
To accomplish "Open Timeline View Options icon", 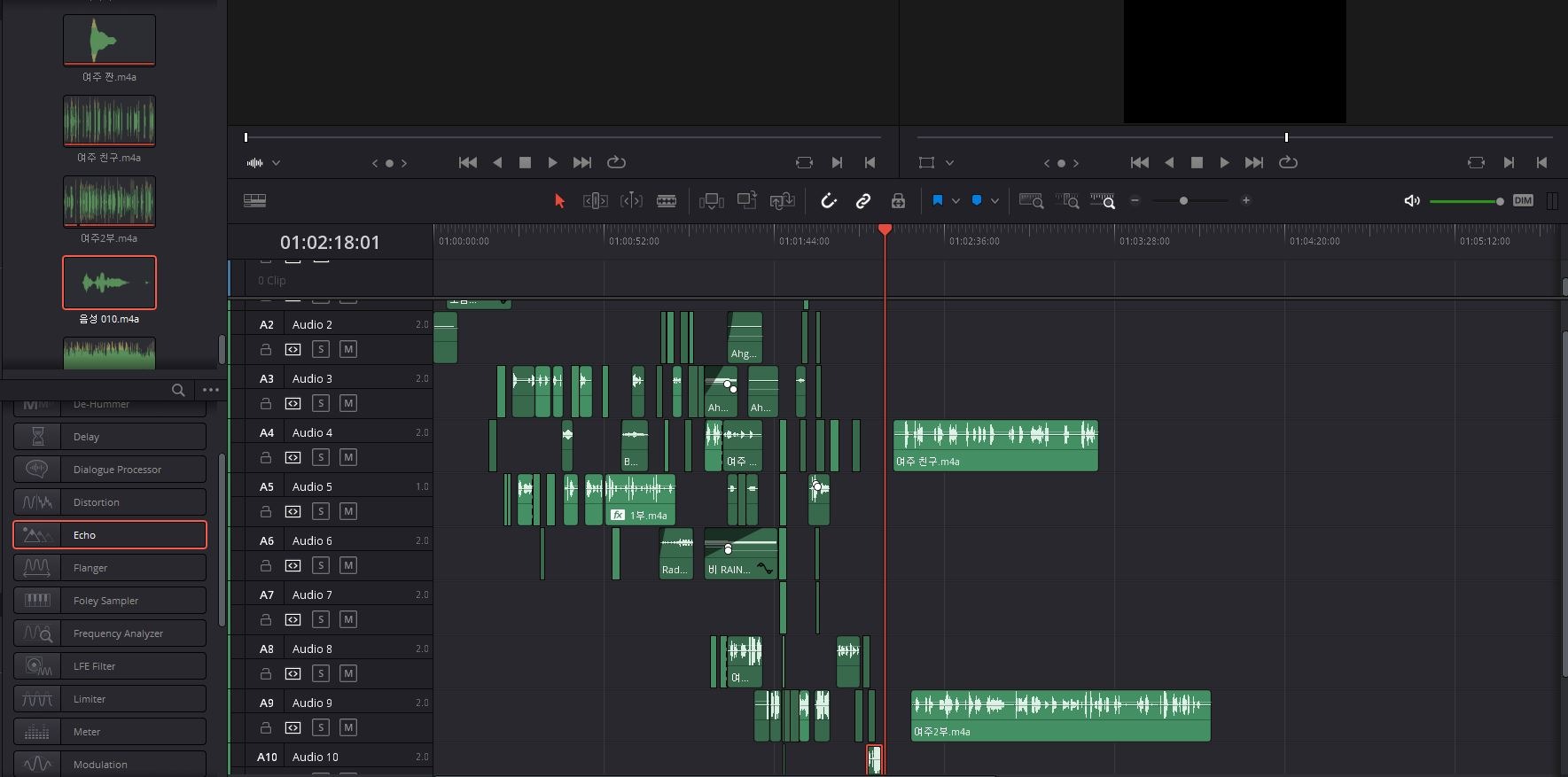I will coord(254,201).
